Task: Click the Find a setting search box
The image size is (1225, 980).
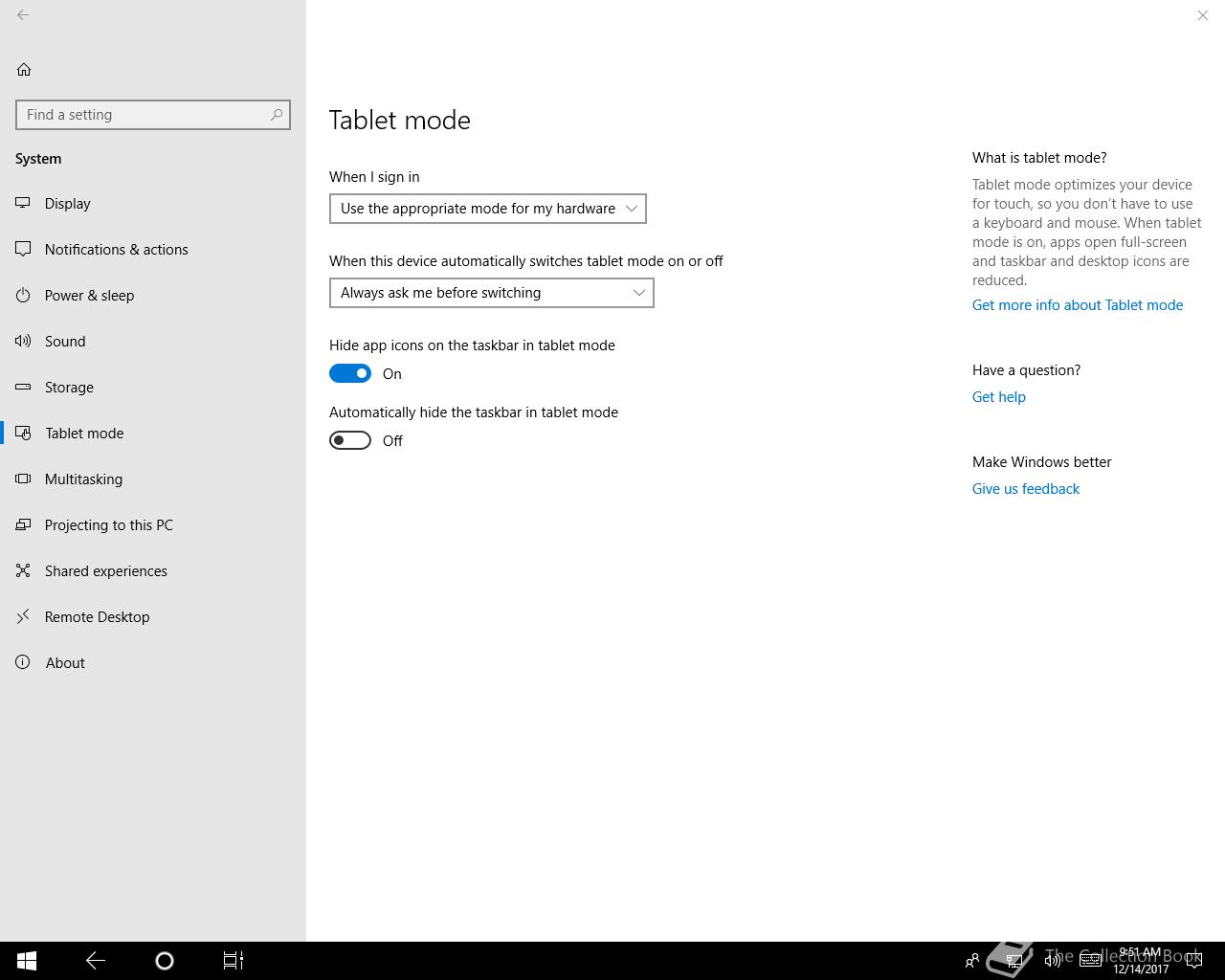Action: 153,115
